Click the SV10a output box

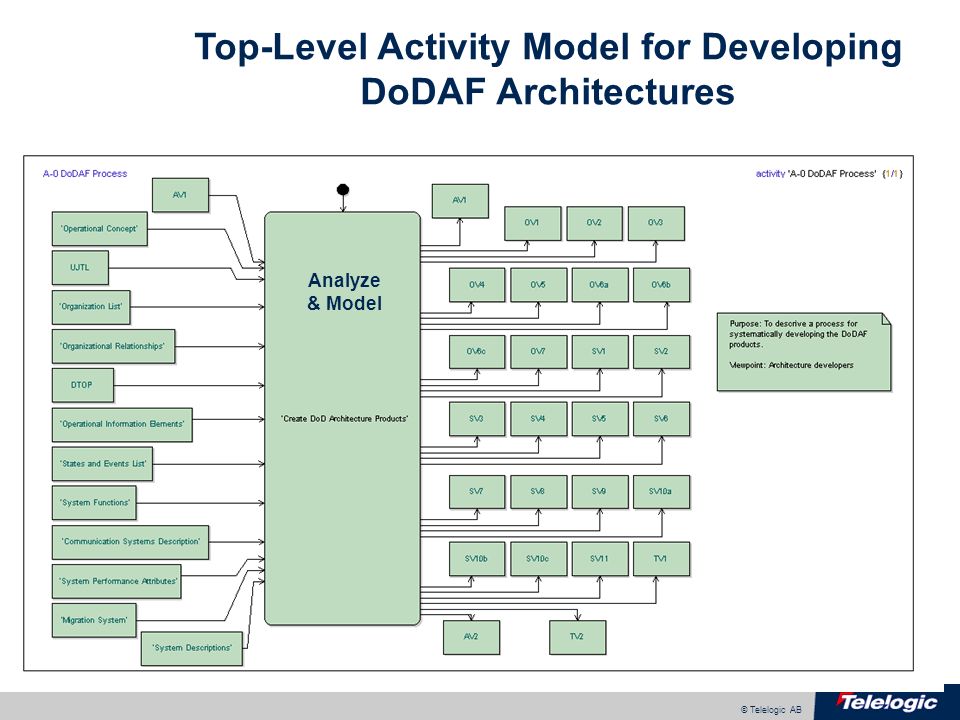[x=661, y=492]
